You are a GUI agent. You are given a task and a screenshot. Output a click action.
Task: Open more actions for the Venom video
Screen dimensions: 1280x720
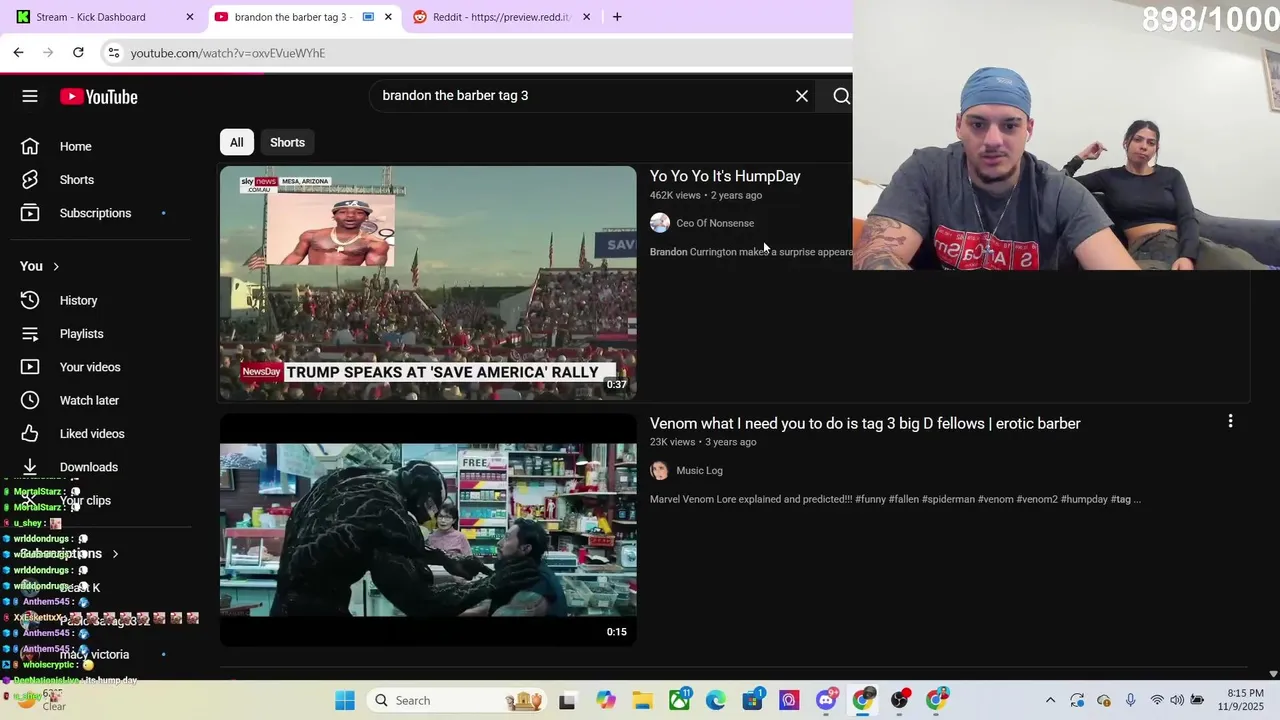pos(1230,422)
